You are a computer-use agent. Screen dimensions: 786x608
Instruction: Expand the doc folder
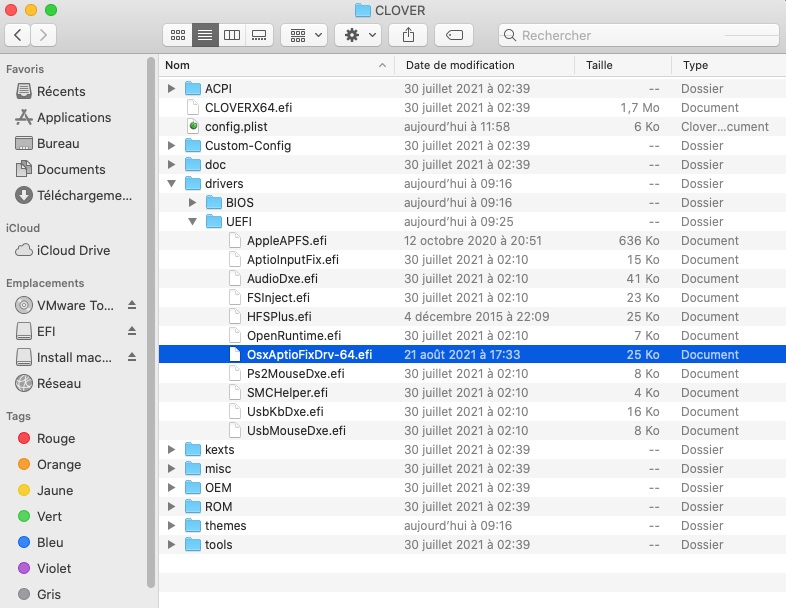pyautogui.click(x=171, y=165)
